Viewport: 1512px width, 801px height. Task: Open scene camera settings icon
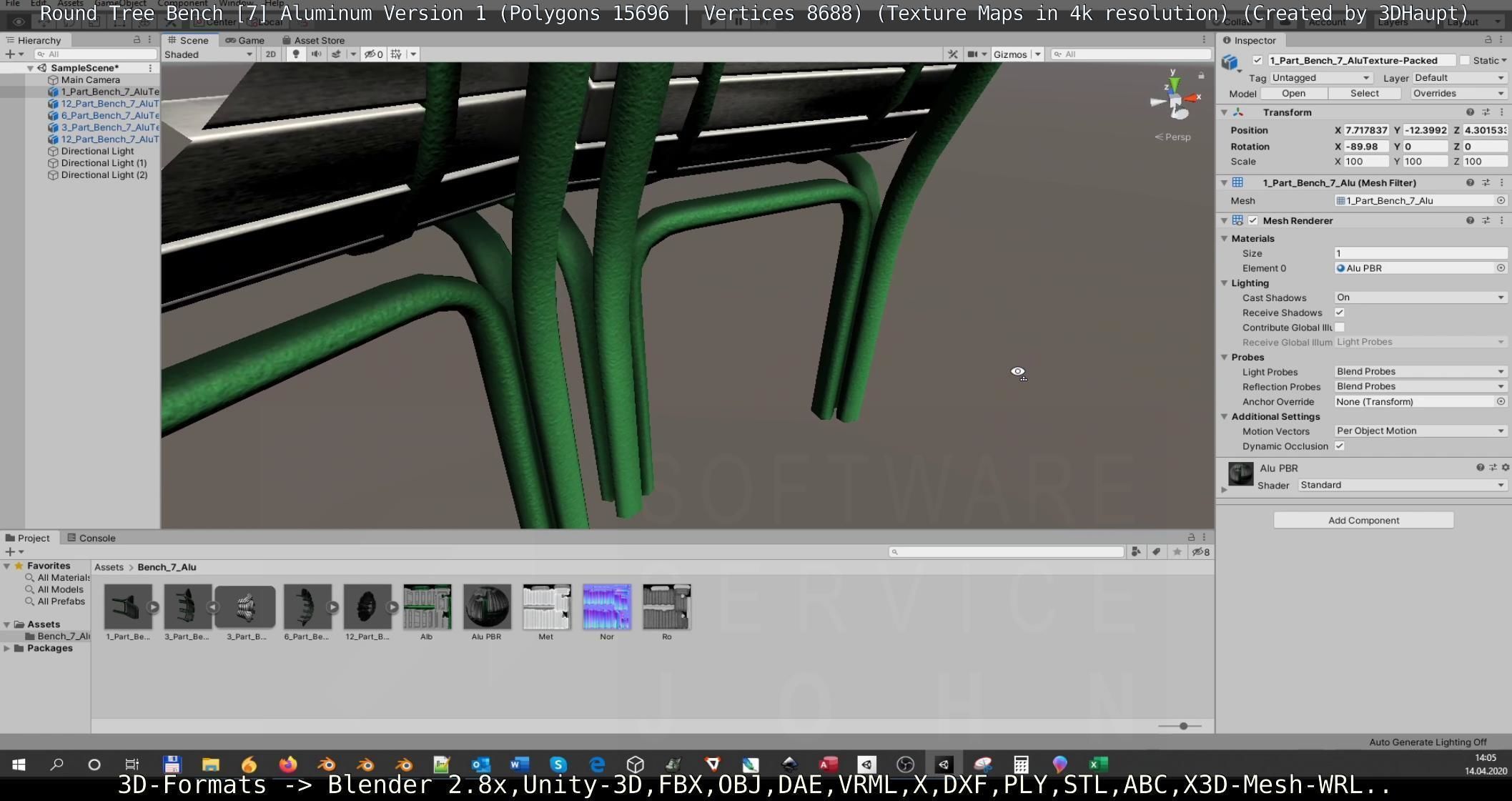tap(973, 54)
